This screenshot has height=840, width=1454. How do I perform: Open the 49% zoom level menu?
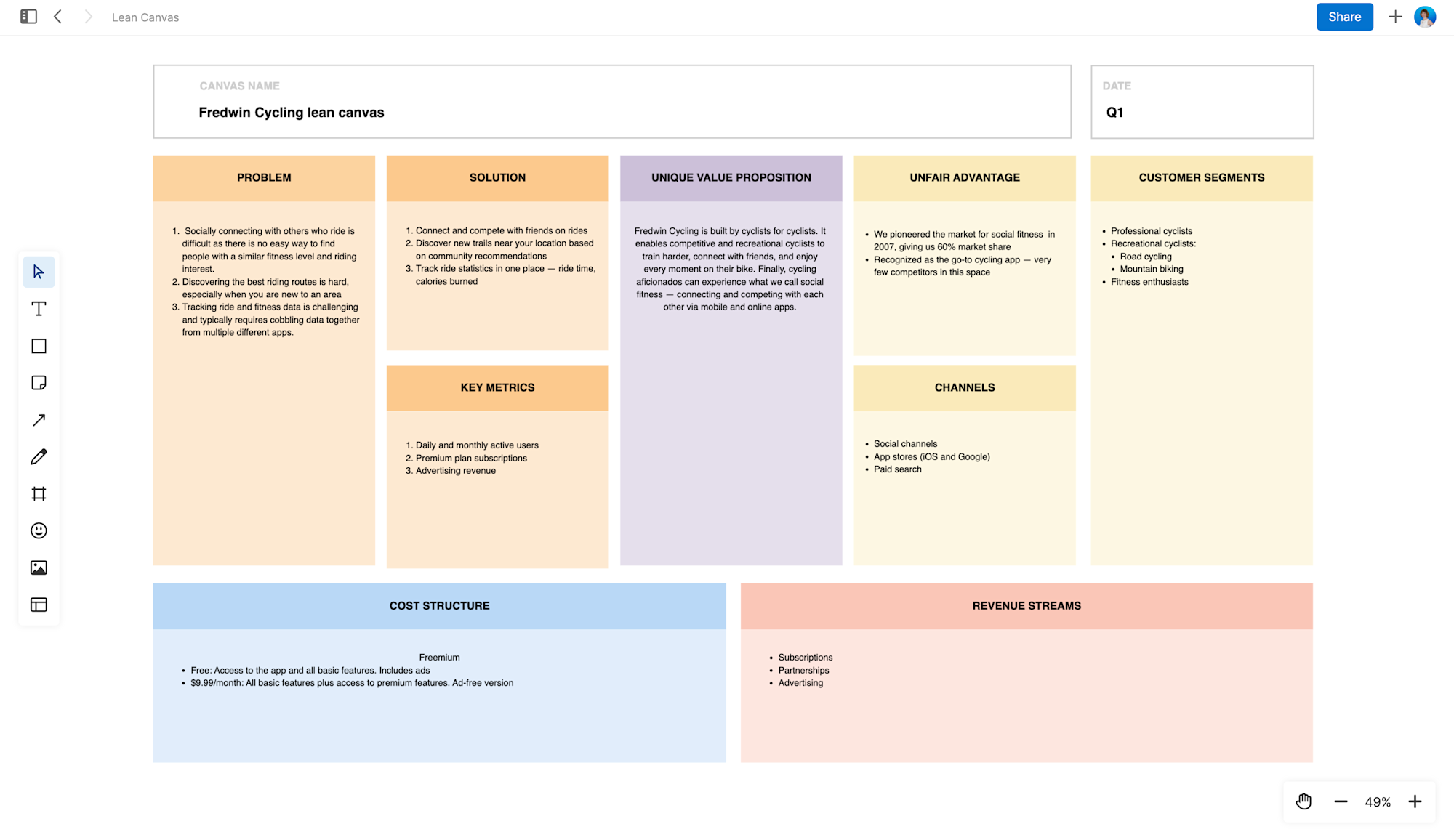pos(1378,802)
